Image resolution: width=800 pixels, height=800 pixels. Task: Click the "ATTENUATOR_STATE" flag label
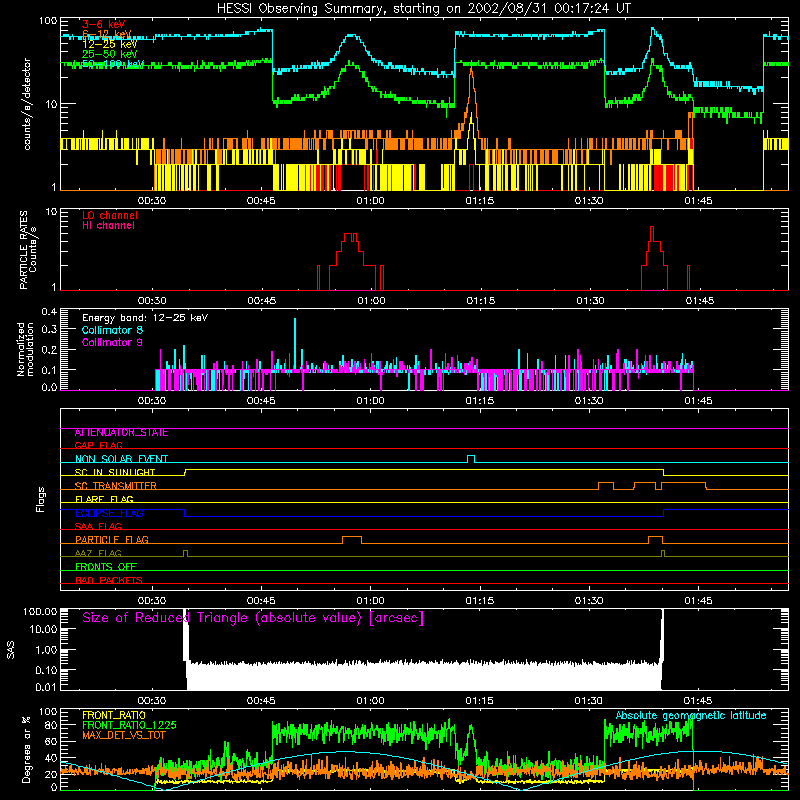121,433
